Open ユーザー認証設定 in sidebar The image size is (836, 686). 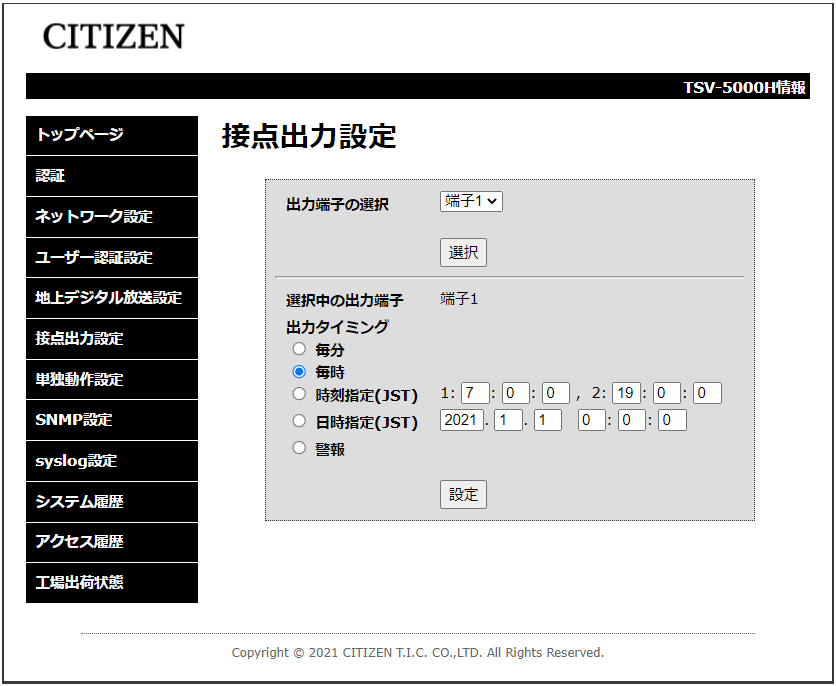click(x=112, y=257)
